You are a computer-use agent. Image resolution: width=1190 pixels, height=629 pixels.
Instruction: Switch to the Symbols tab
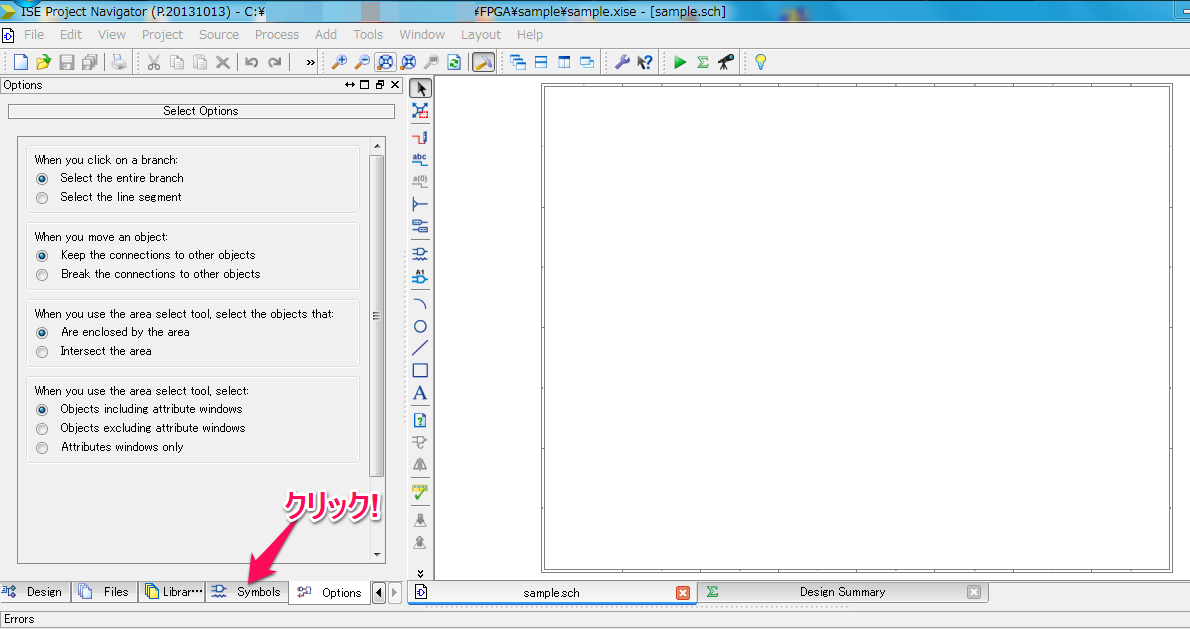[x=248, y=592]
